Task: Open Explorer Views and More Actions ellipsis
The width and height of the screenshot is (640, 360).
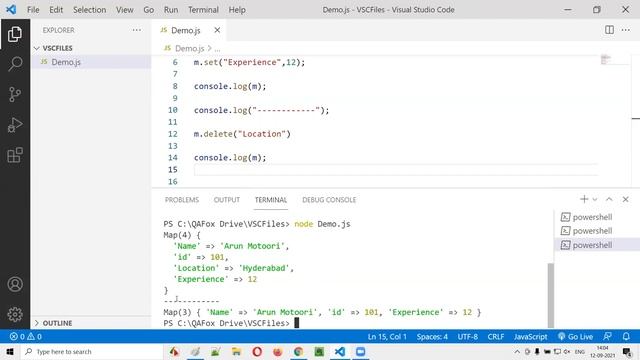Action: pyautogui.click(x=137, y=30)
